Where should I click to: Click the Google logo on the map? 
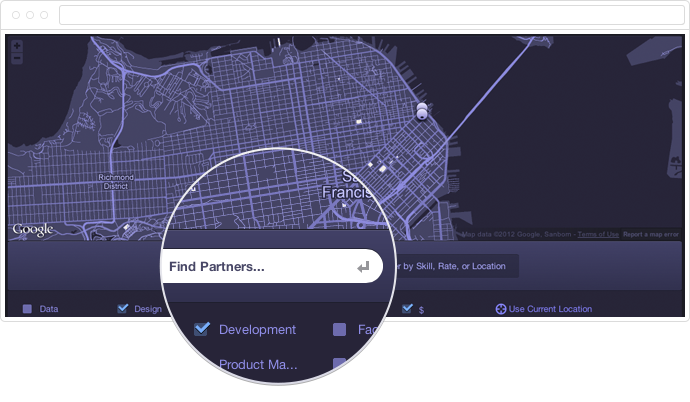point(33,230)
